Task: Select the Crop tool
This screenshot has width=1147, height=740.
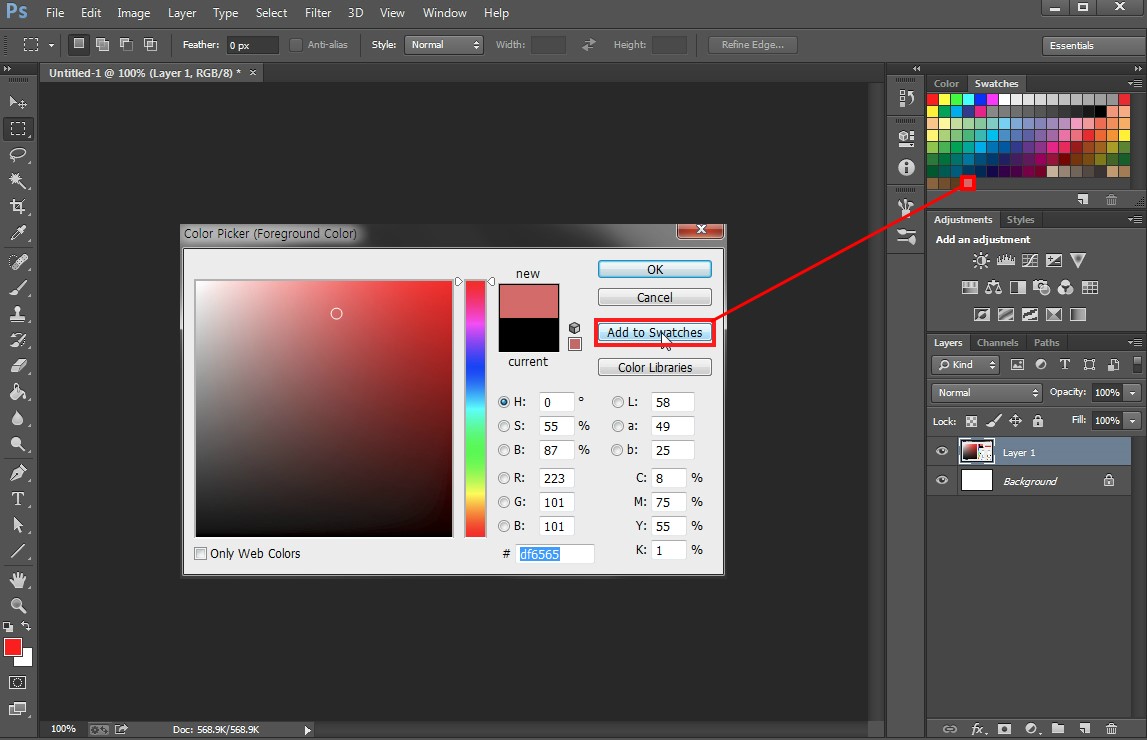Action: [18, 207]
